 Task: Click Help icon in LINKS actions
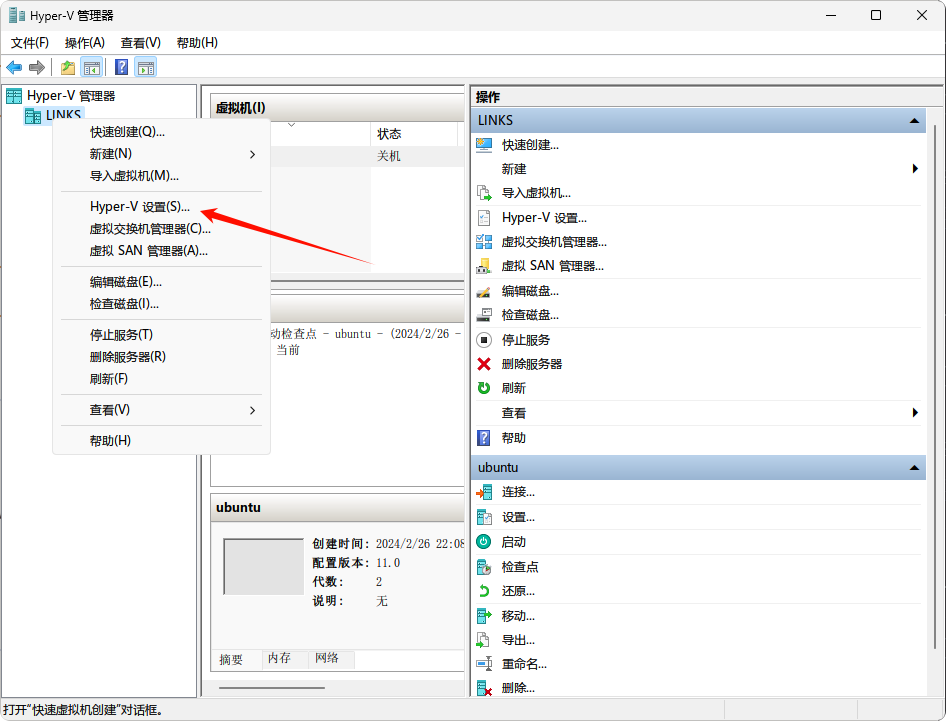click(484, 438)
